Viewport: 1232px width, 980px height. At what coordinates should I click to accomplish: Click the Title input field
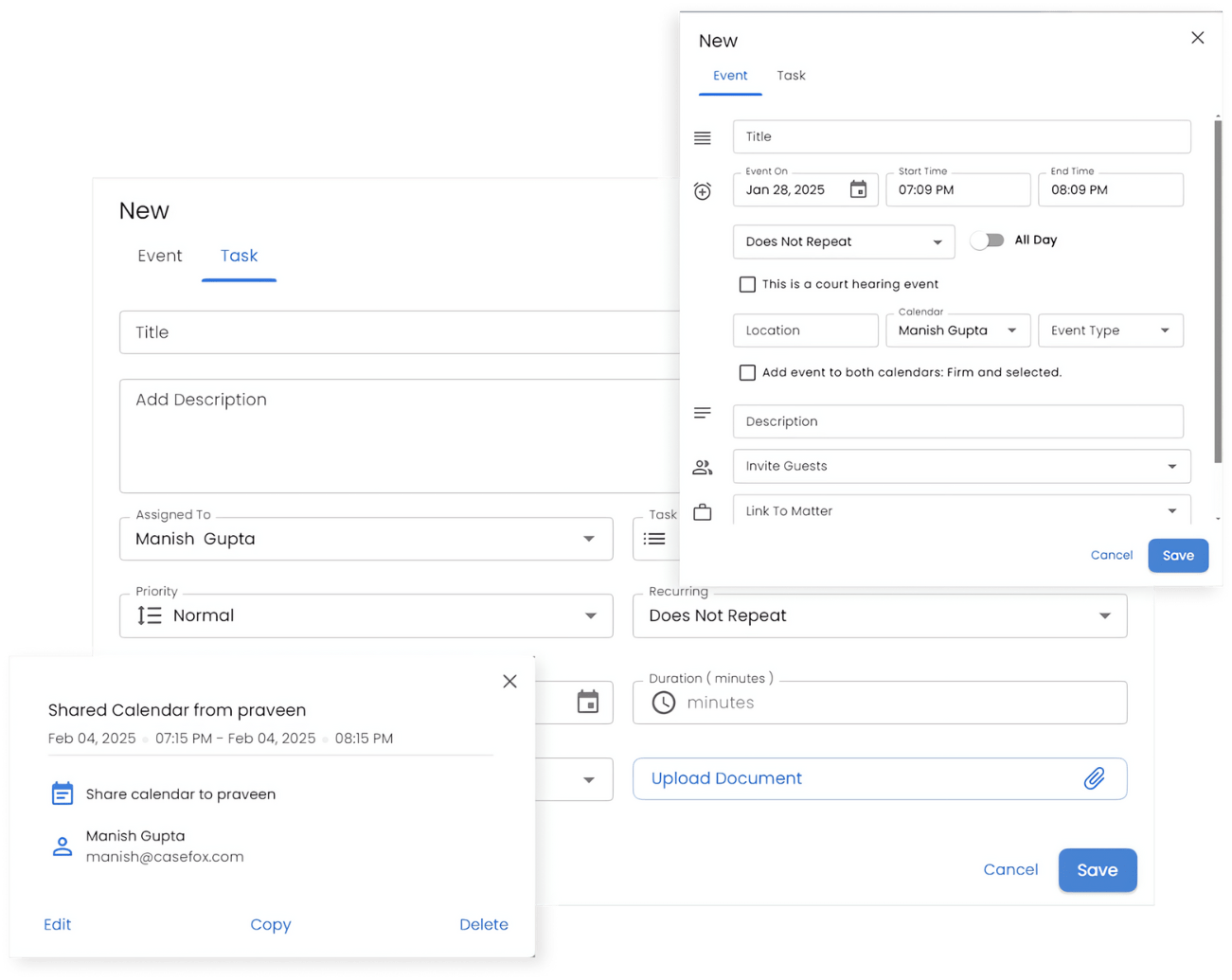coord(961,136)
